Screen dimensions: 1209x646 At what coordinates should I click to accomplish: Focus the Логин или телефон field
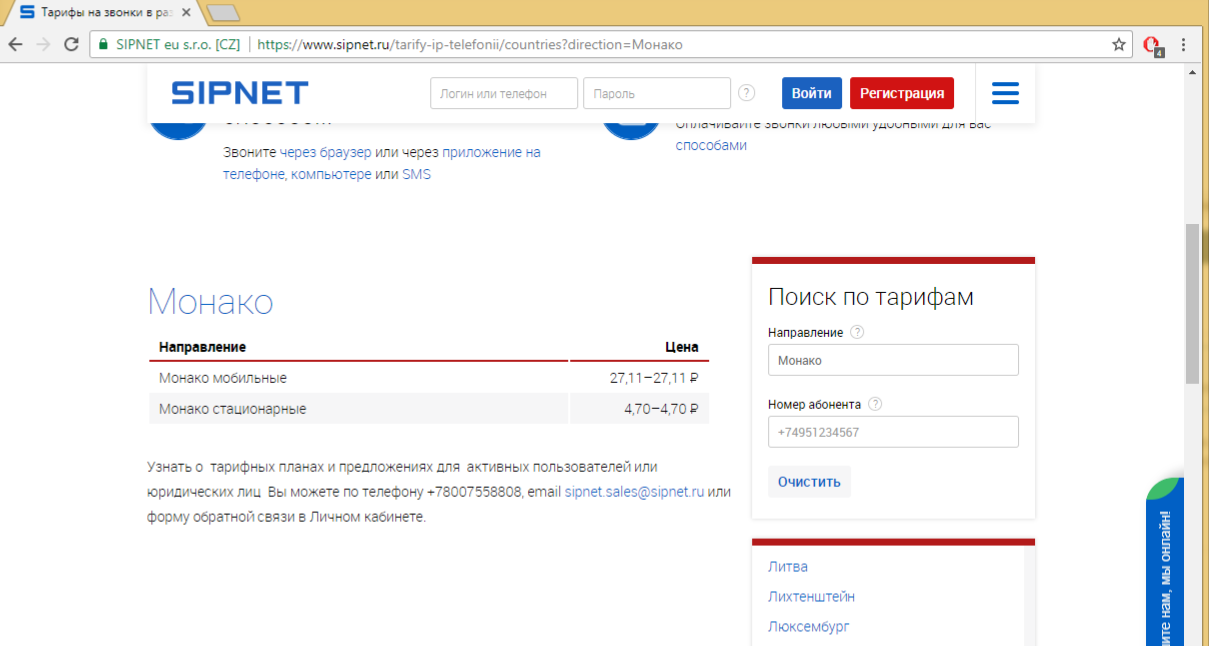[x=504, y=93]
